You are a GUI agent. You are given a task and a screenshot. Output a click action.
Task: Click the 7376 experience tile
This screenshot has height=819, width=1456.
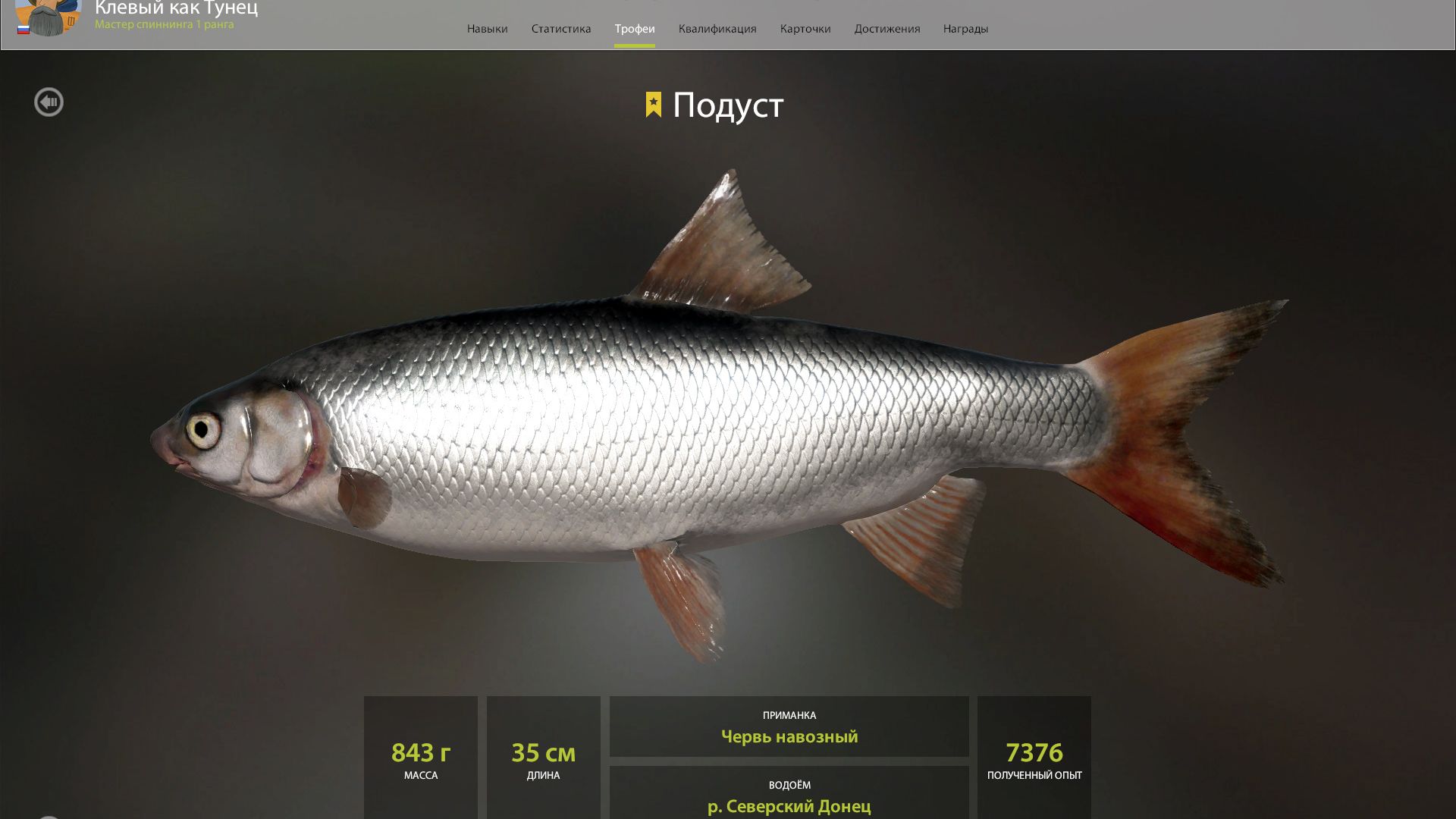click(1034, 758)
